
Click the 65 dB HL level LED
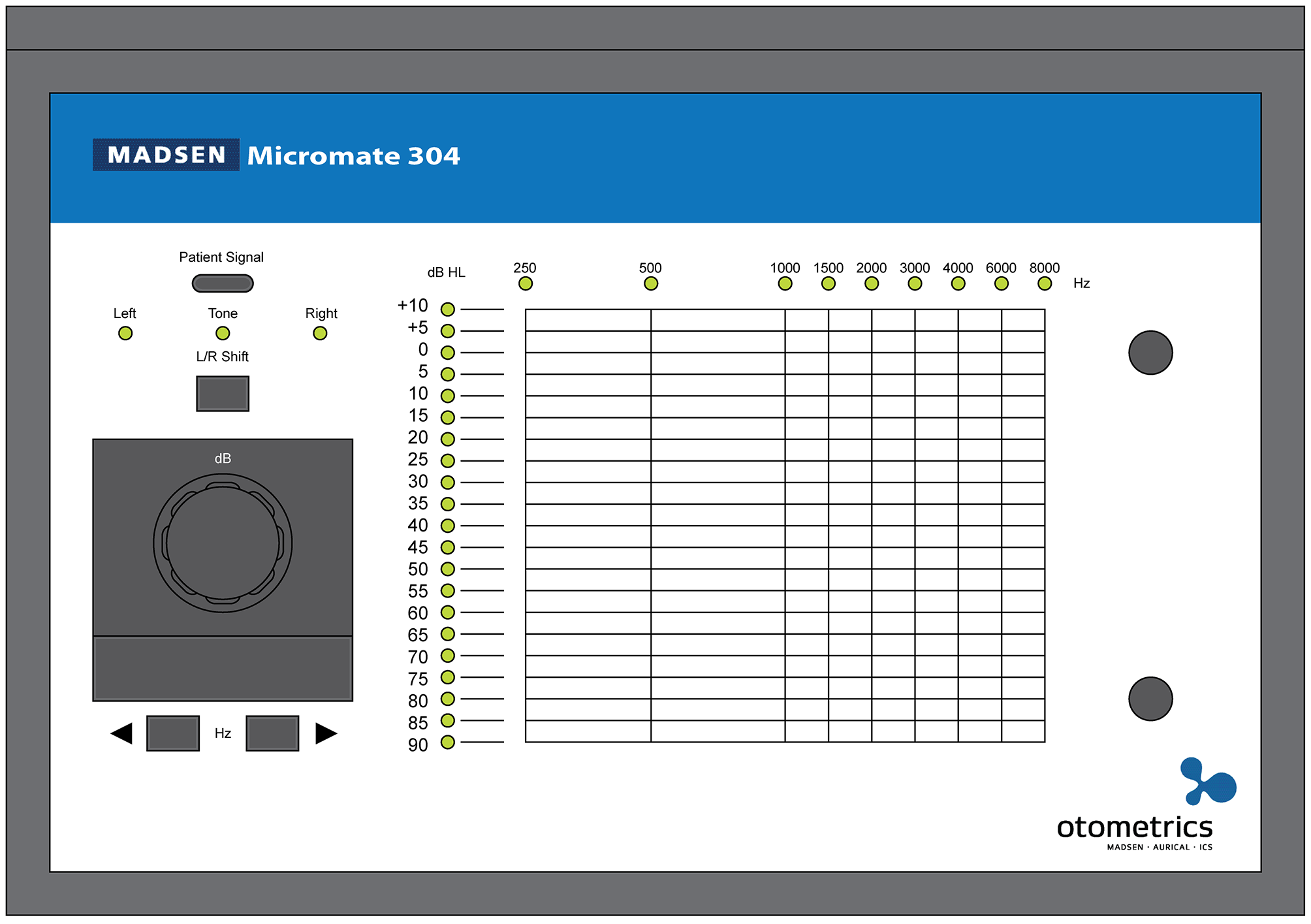tap(448, 633)
